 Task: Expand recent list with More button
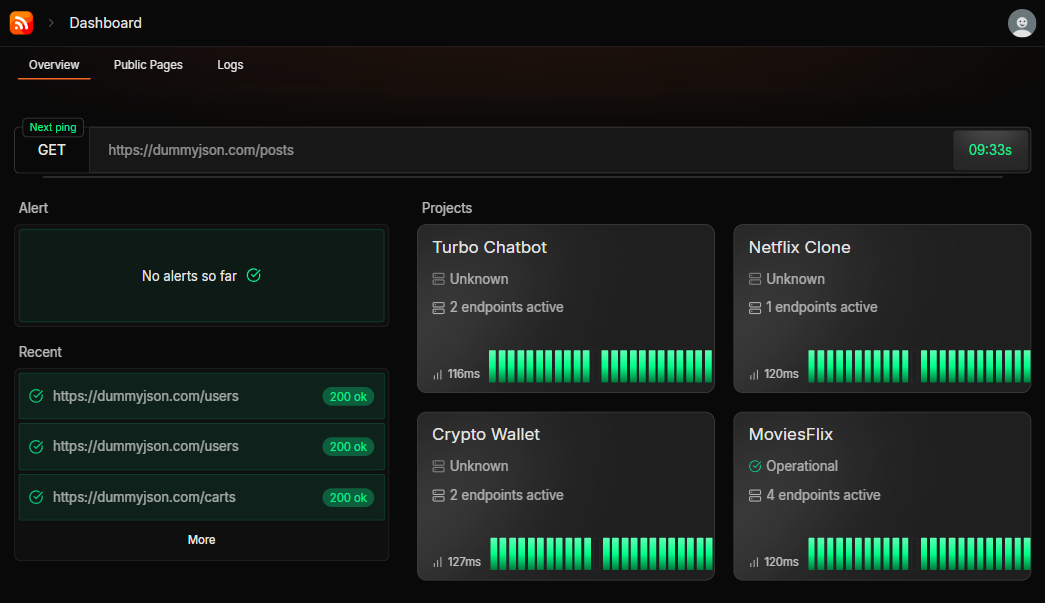pyautogui.click(x=201, y=540)
